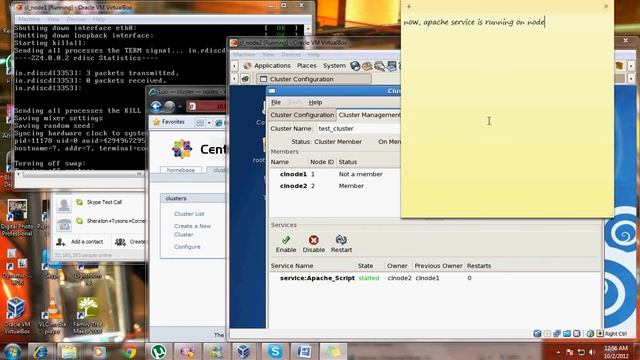640x360 pixels.
Task: Click the Disable service icon
Action: click(313, 244)
